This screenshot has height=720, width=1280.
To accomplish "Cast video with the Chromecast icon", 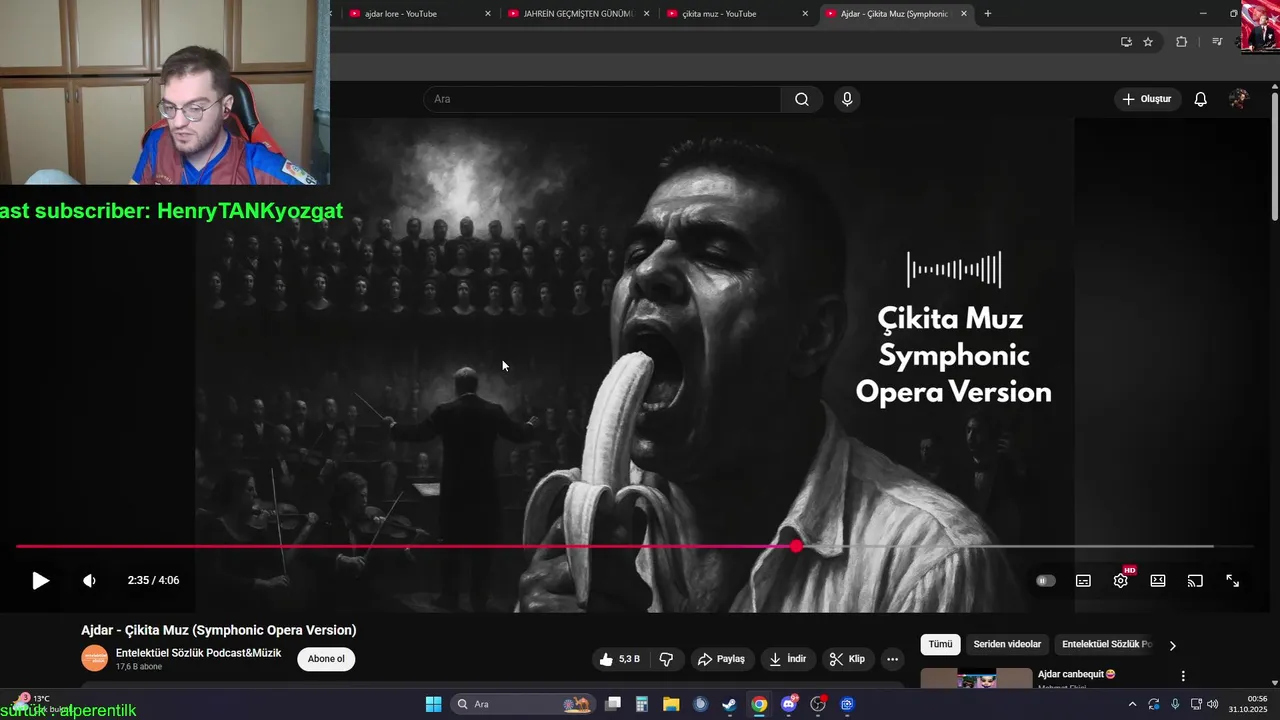I will click(x=1195, y=581).
